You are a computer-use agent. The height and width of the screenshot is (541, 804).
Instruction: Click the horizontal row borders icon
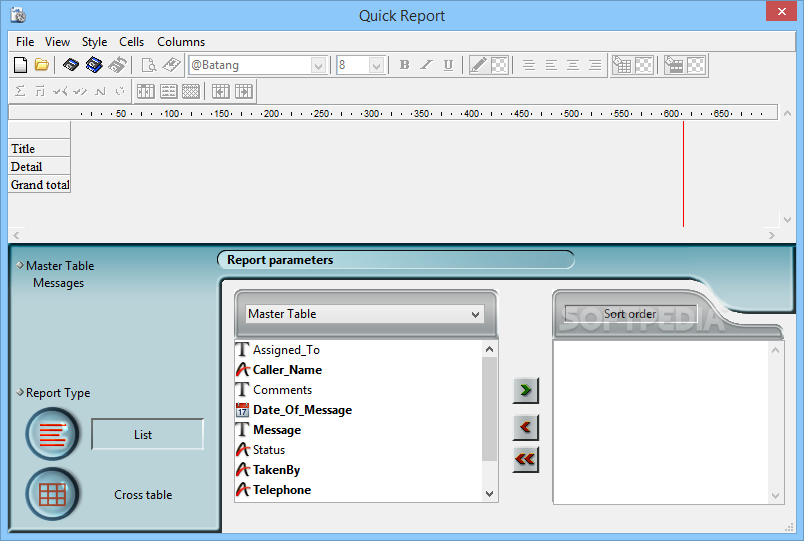168,91
